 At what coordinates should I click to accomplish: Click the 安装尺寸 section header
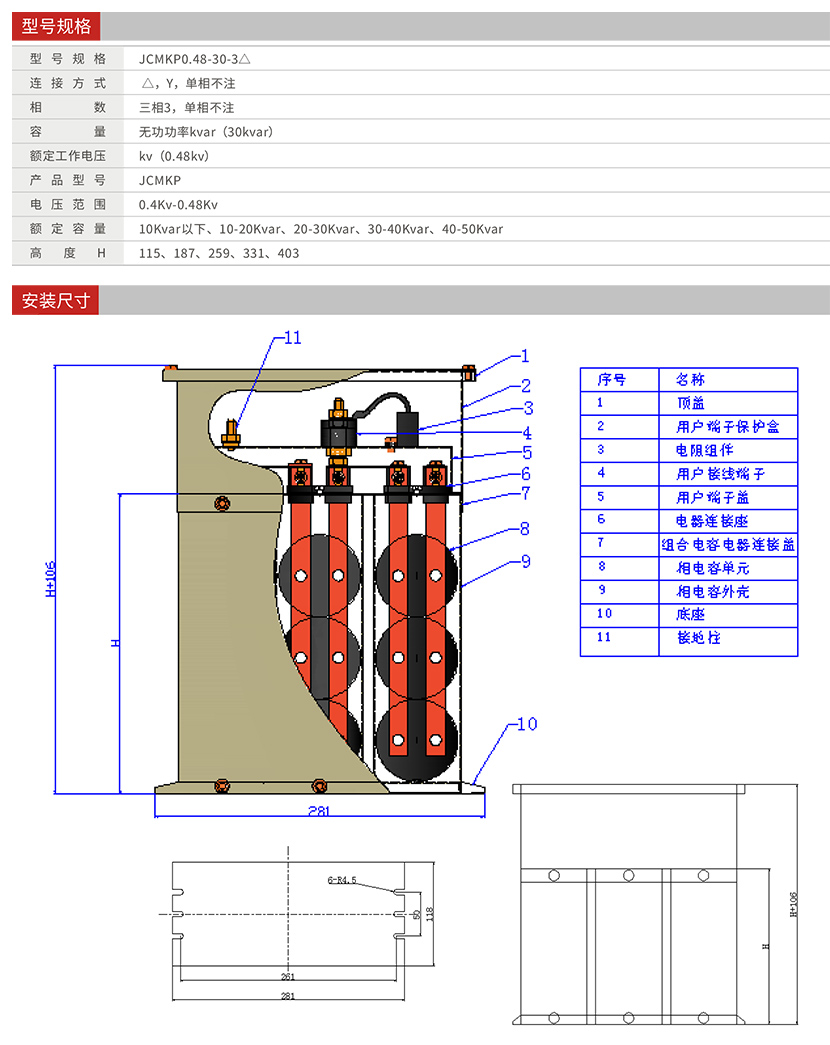click(56, 300)
